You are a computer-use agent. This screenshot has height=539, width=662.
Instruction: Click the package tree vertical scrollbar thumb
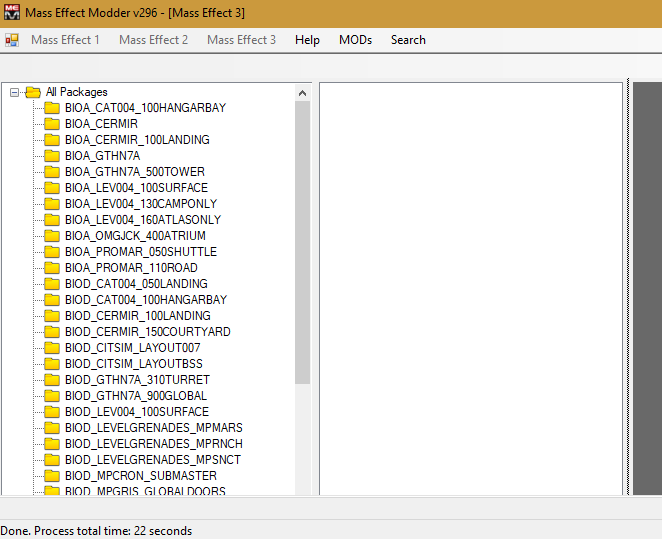coord(303,240)
